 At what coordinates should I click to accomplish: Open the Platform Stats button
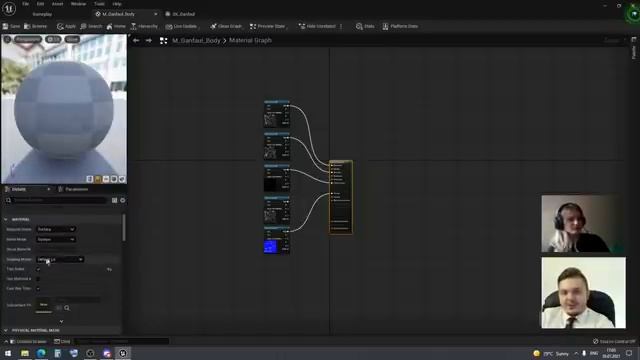point(400,26)
